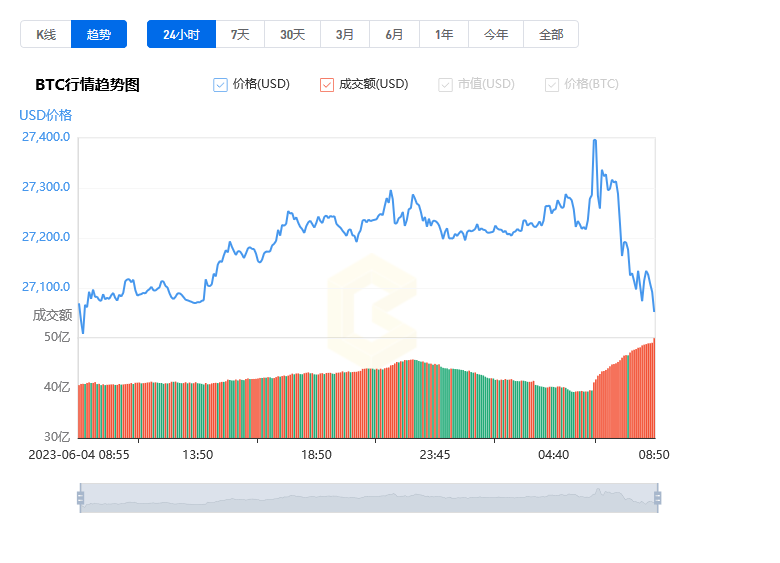Click the 18:50 time axis label
The width and height of the screenshot is (780, 563).
click(x=316, y=455)
